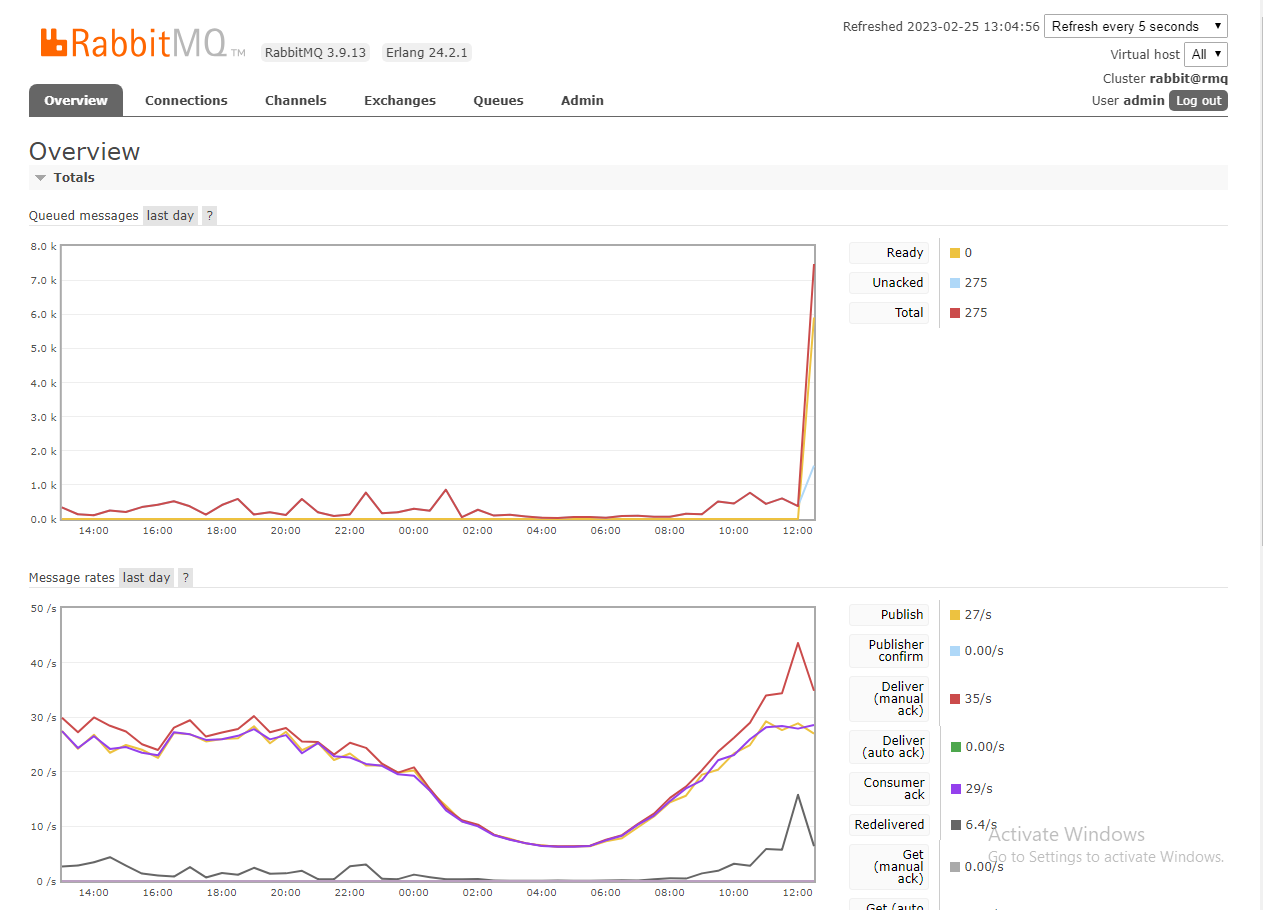Click the Deliver (auto ack) label
The width and height of the screenshot is (1263, 910).
pos(889,746)
